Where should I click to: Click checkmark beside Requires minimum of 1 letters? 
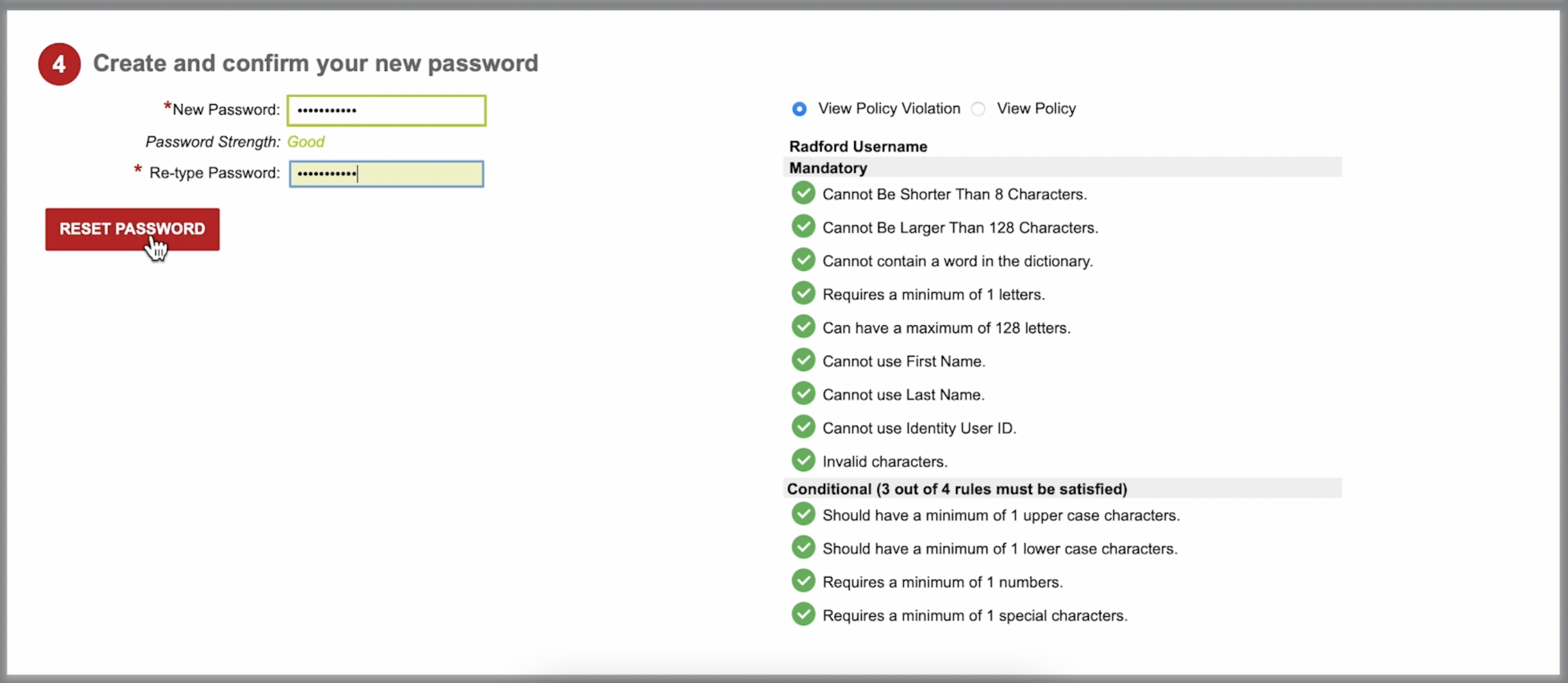(804, 293)
